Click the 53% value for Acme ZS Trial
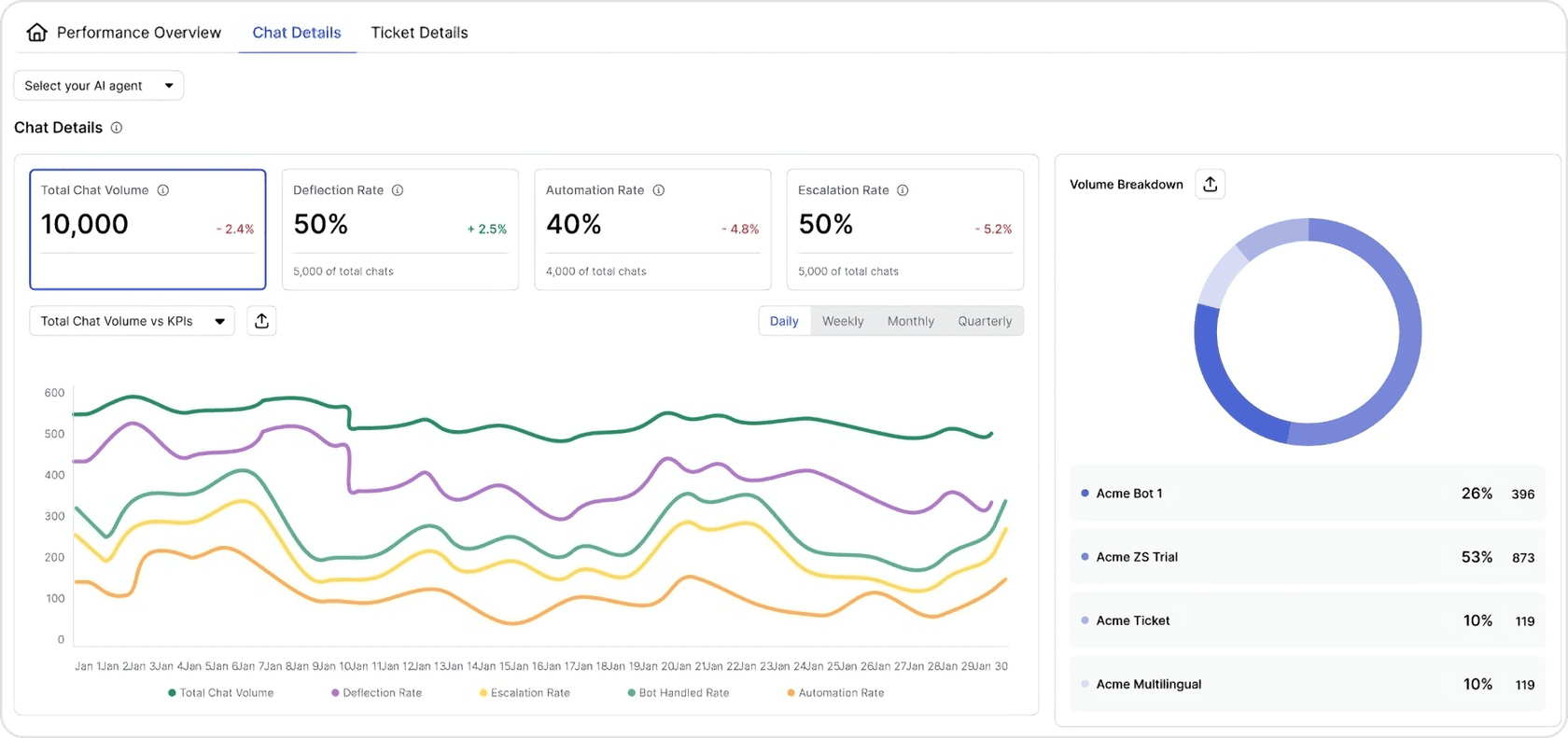 [1477, 557]
